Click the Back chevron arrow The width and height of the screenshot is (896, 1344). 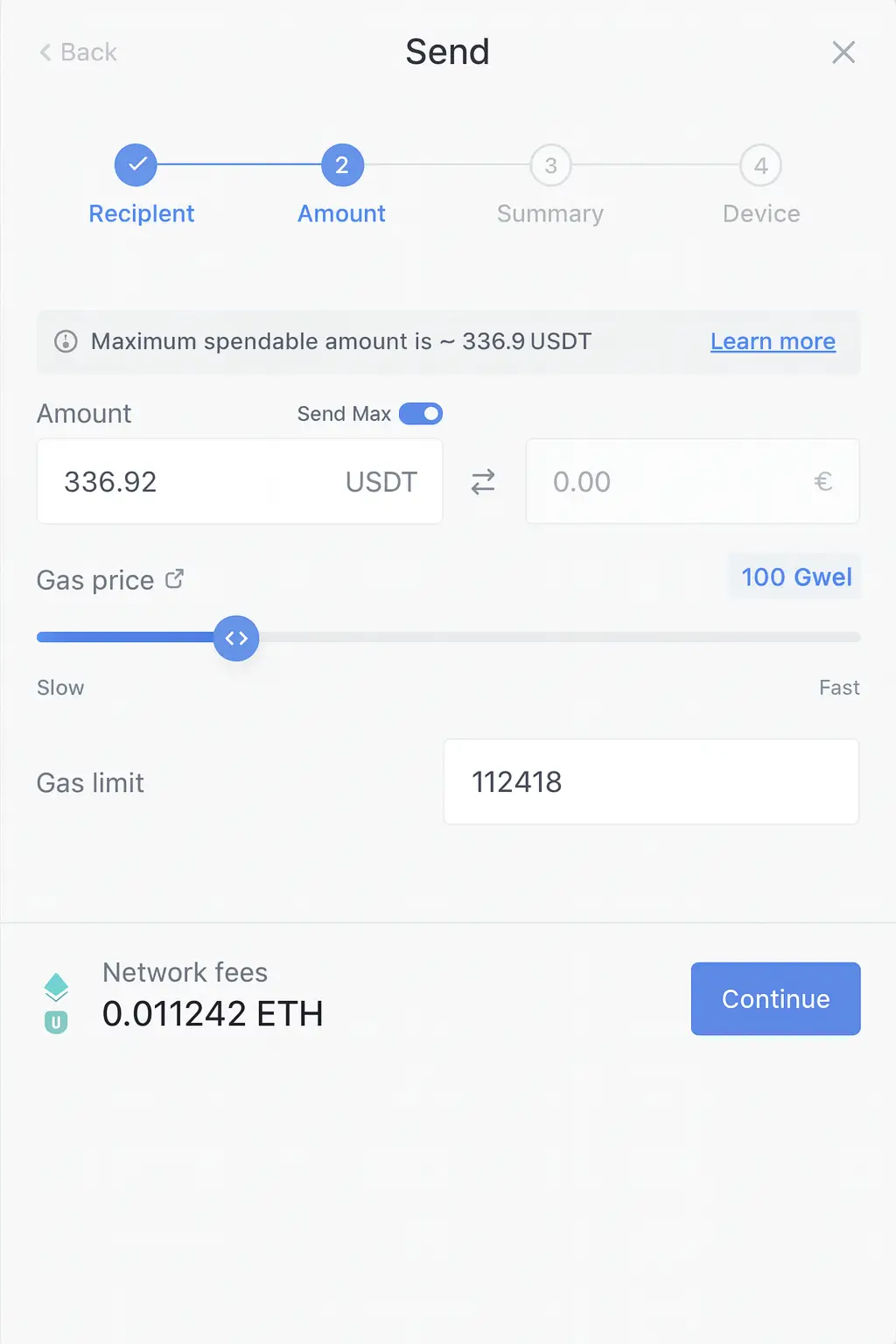45,52
